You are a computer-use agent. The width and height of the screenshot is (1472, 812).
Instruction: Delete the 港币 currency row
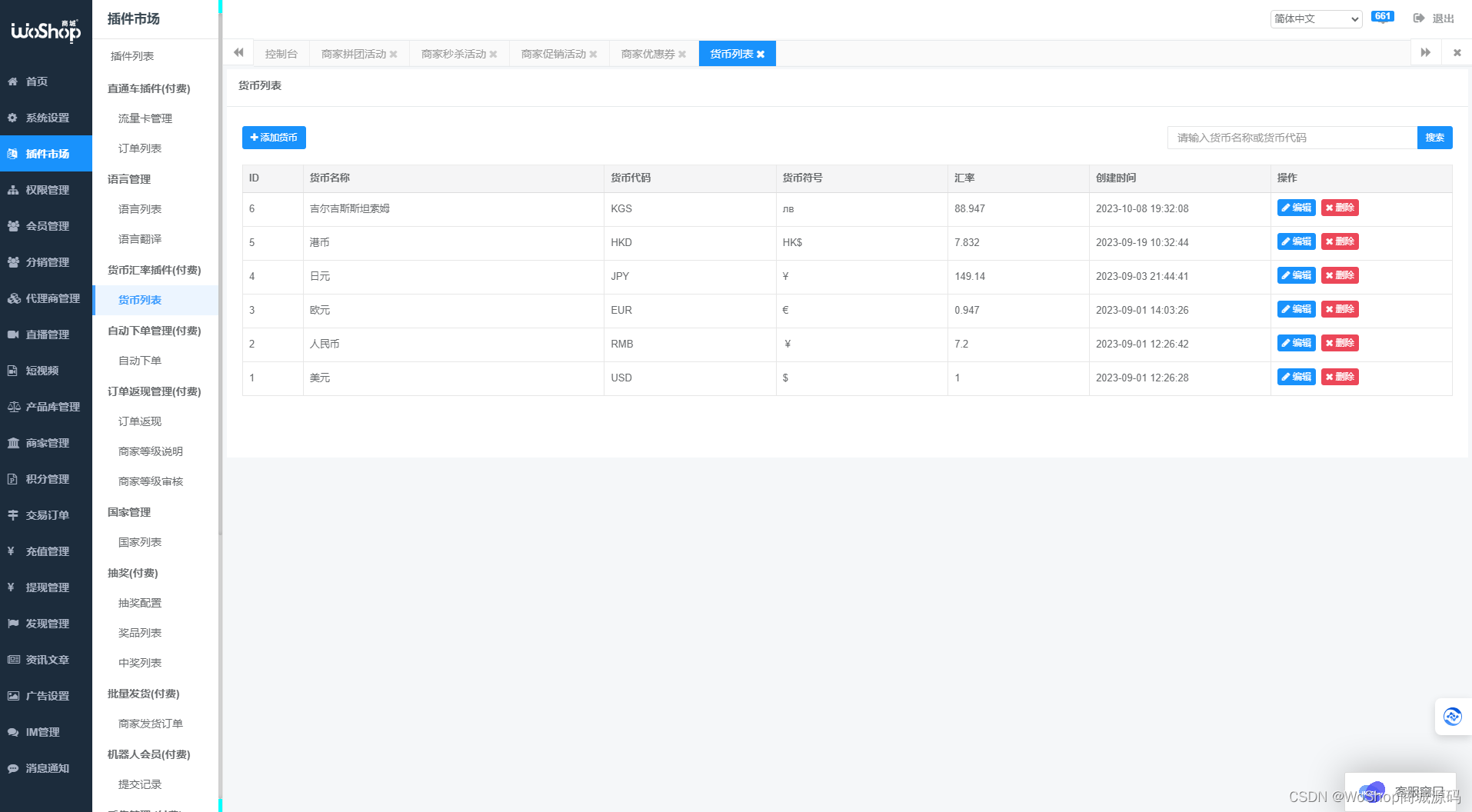click(1340, 241)
